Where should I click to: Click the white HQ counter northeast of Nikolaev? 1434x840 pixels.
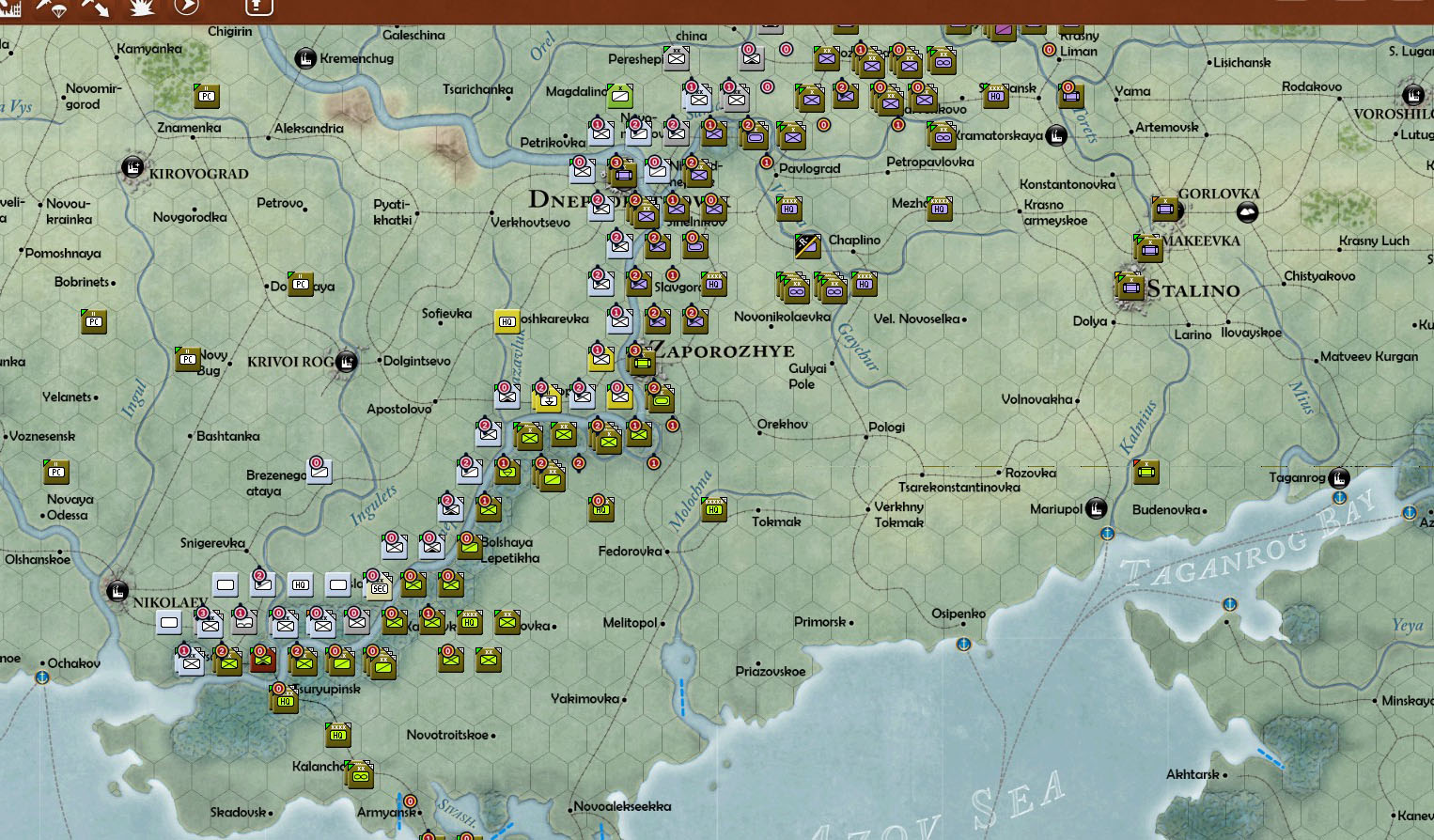301,584
